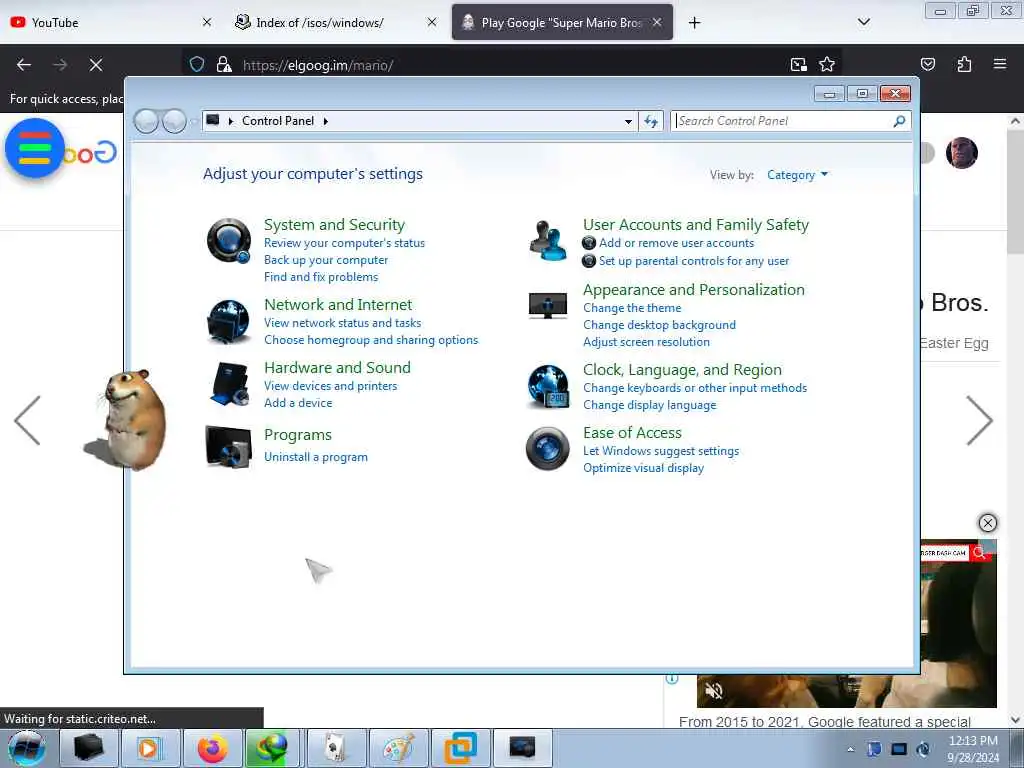Show hidden system tray icons arrow

pos(850,749)
